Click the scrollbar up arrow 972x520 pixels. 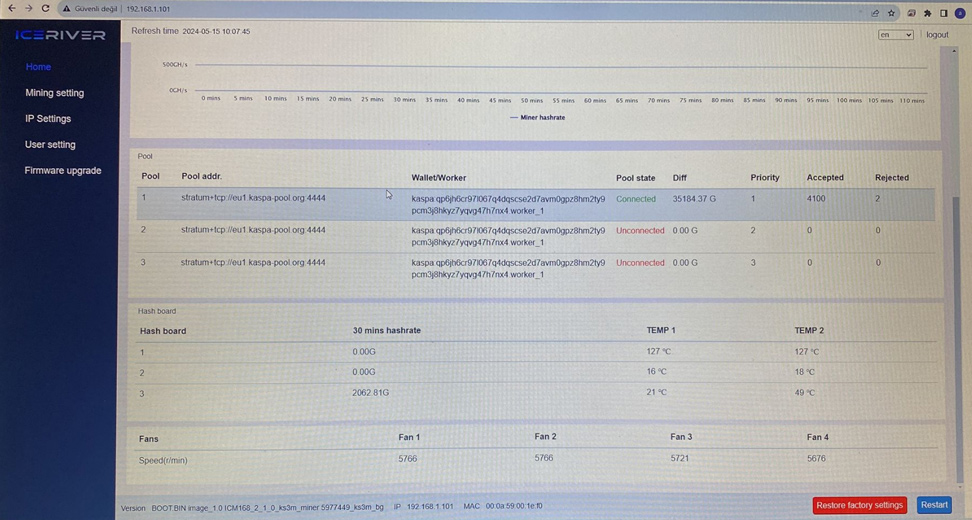click(x=954, y=52)
